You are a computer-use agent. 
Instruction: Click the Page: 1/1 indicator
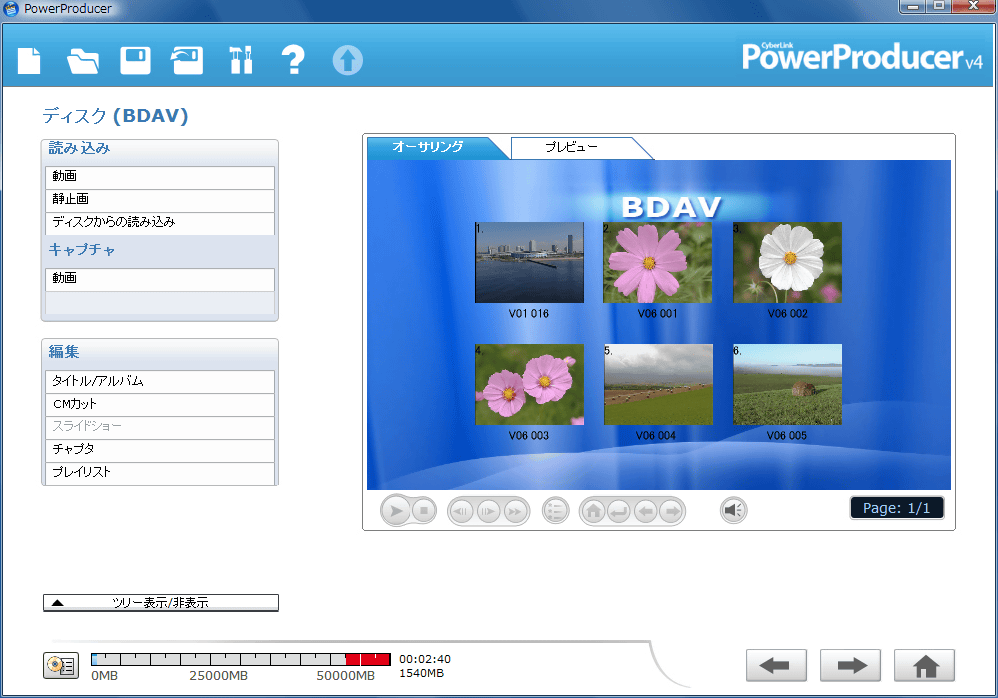click(896, 508)
